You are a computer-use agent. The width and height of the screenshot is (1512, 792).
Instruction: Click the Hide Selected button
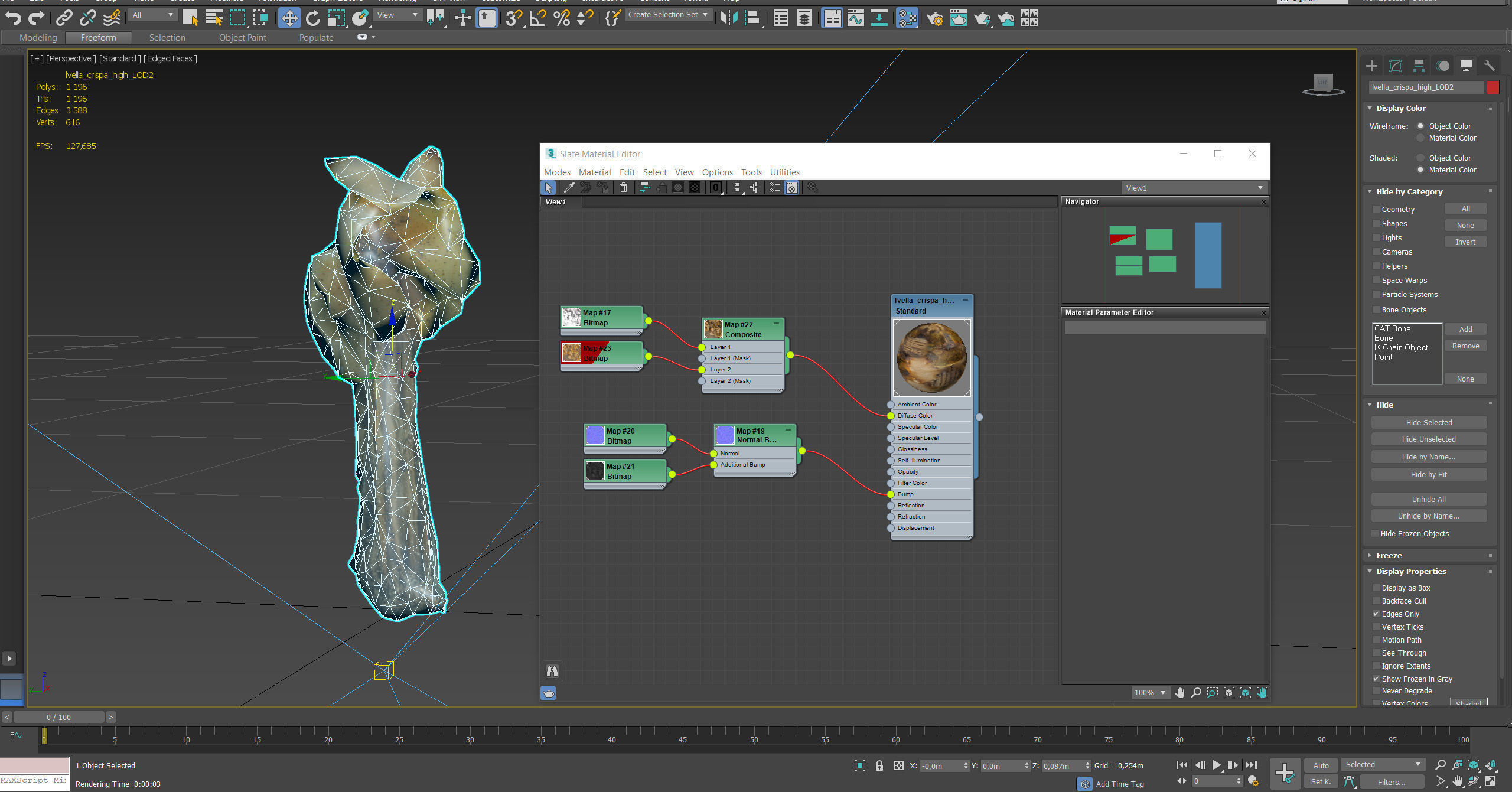(1428, 422)
